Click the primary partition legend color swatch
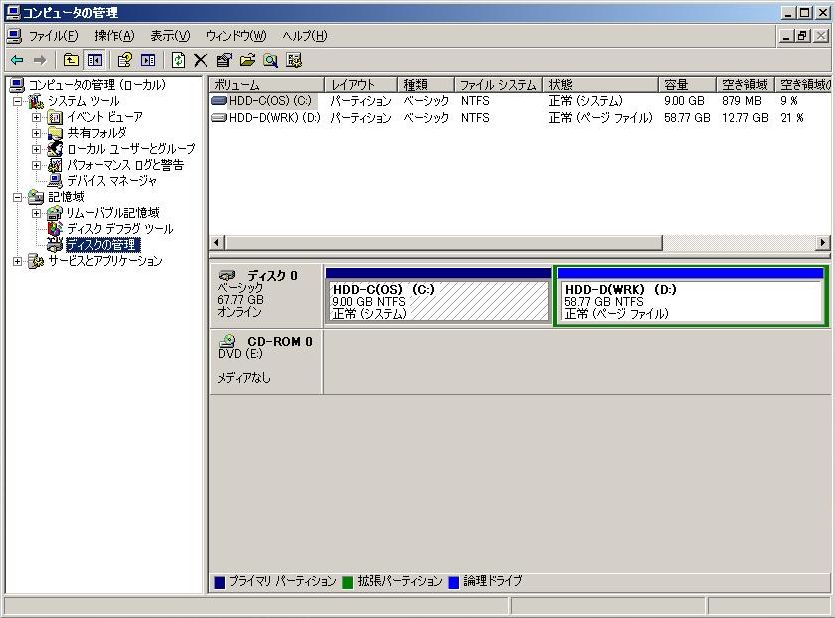This screenshot has width=835, height=618. pyautogui.click(x=219, y=582)
